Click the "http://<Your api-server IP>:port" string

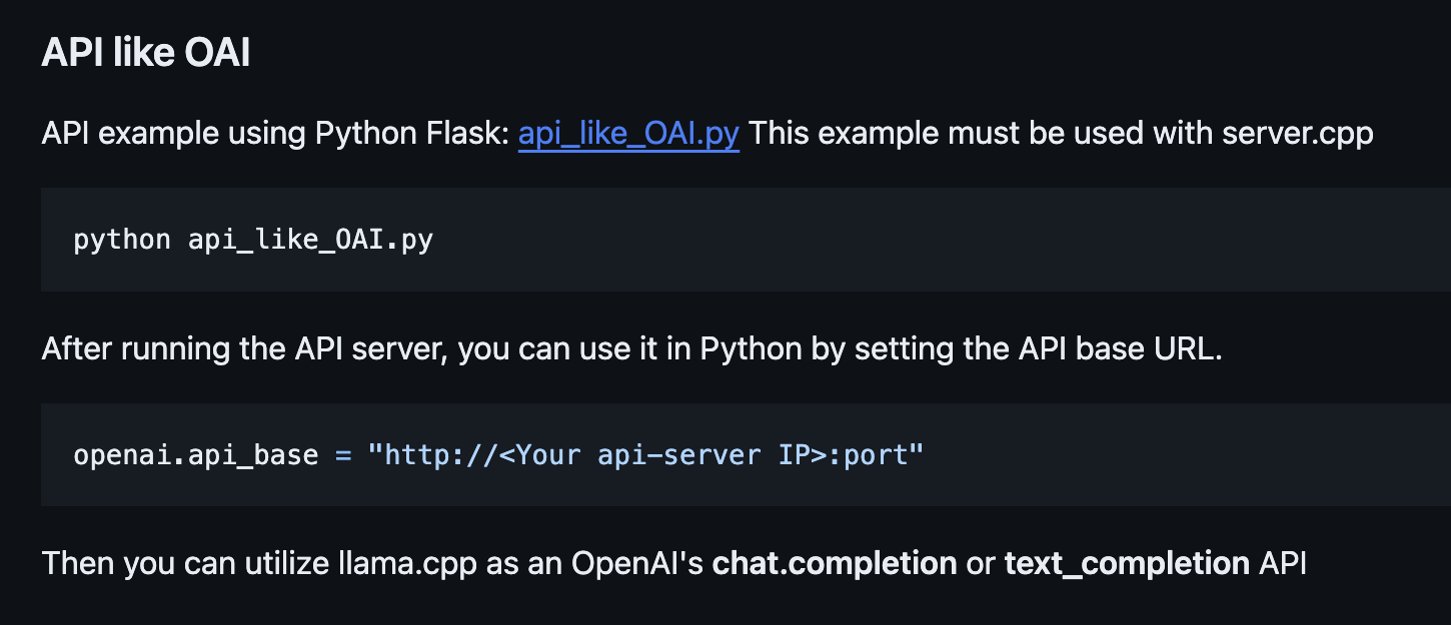pos(646,455)
